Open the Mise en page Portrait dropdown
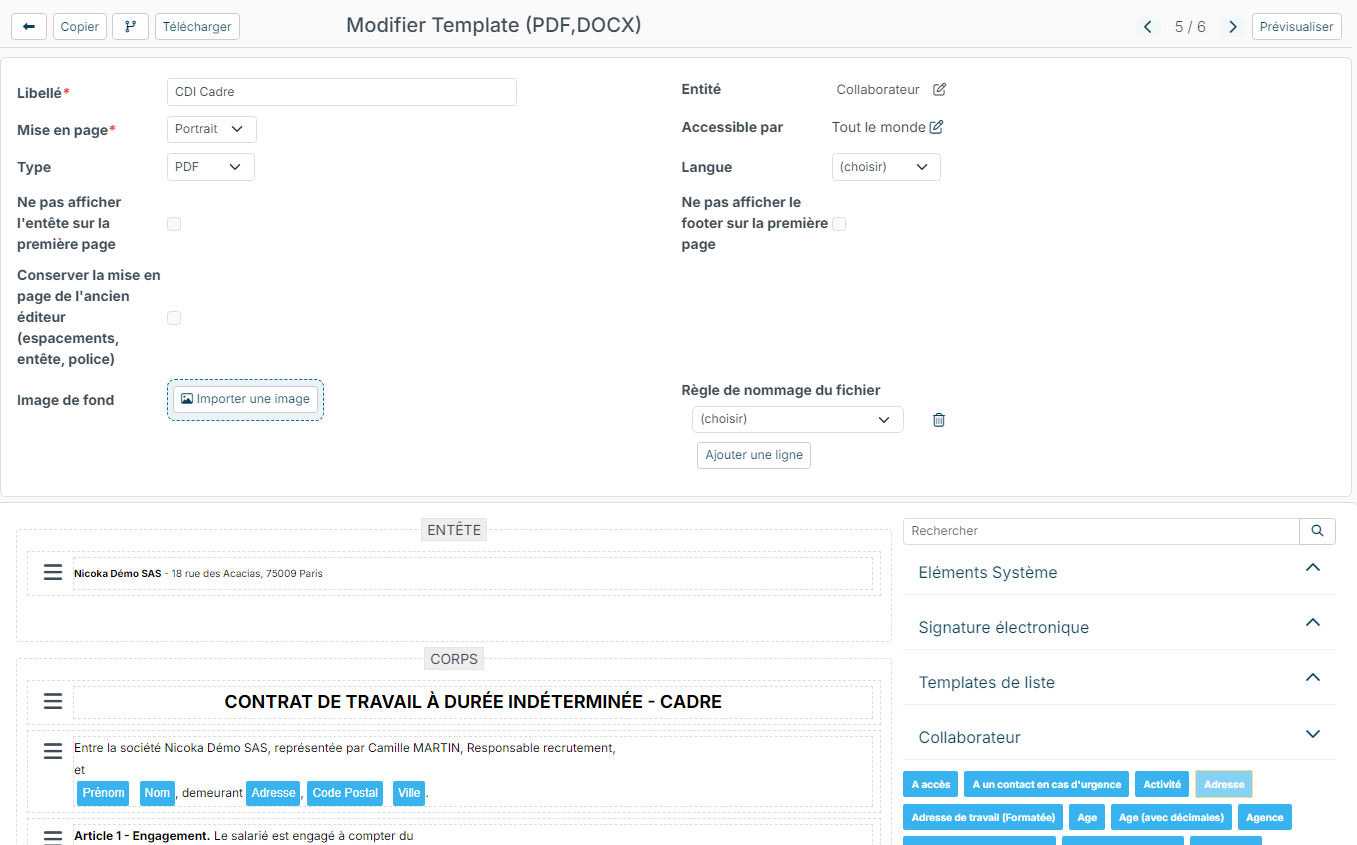1357x845 pixels. [211, 129]
